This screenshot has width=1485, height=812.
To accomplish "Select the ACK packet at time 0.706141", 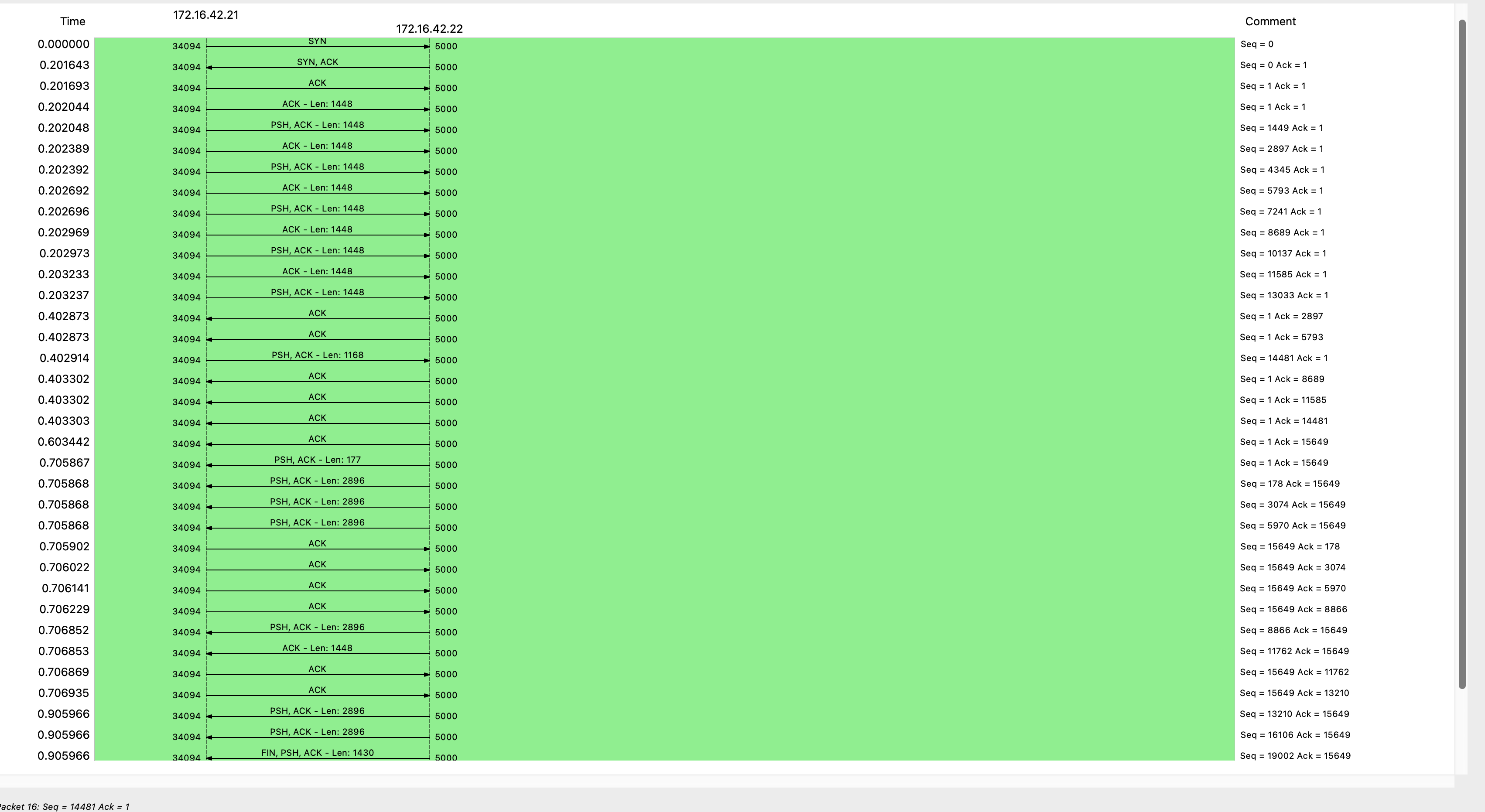I will click(x=317, y=588).
